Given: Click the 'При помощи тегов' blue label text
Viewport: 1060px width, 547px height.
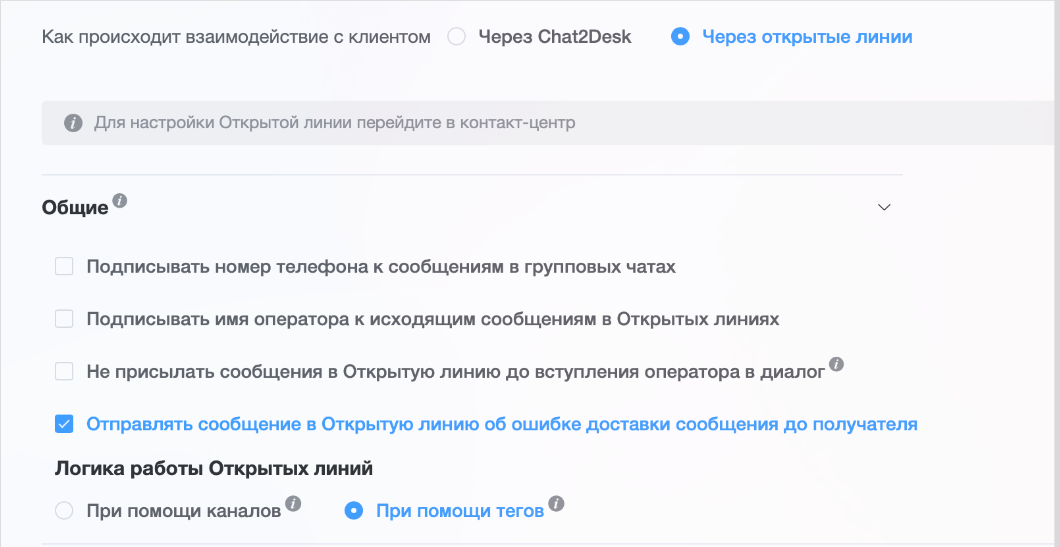Looking at the screenshot, I should coord(459,511).
